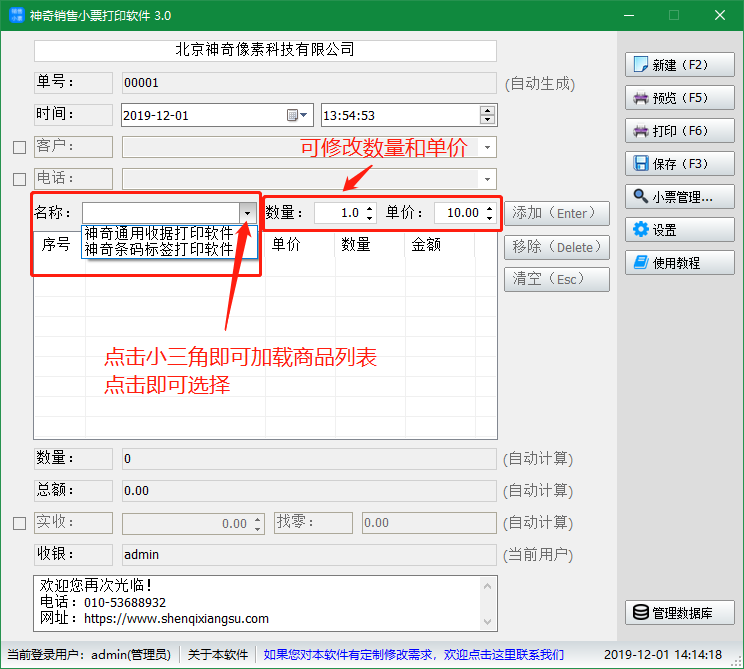Click the 收银 field showing admin
This screenshot has height=669, width=744.
[x=309, y=555]
